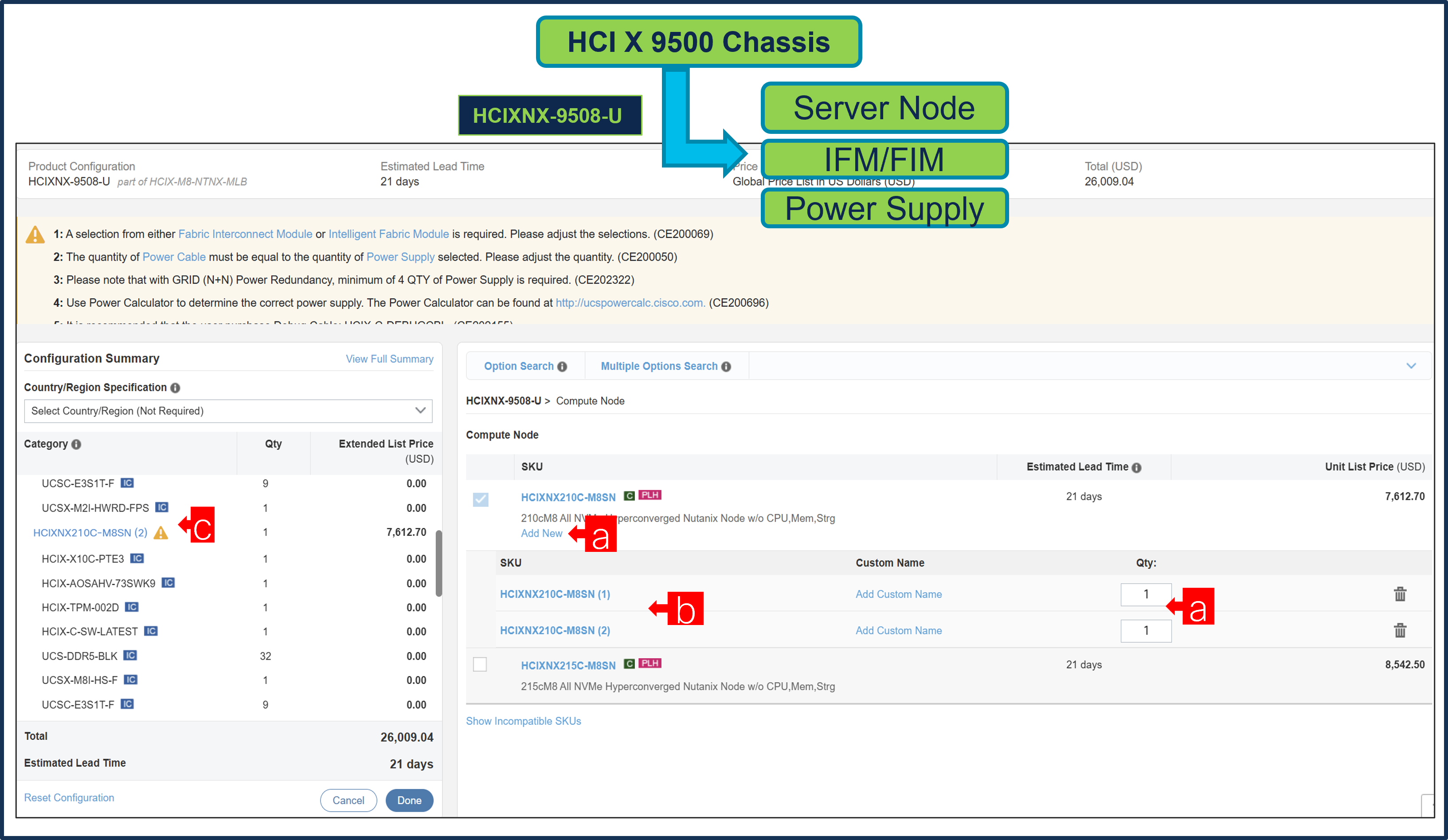Click the warning icon beside notice 1
The height and width of the screenshot is (840, 1448).
click(35, 234)
